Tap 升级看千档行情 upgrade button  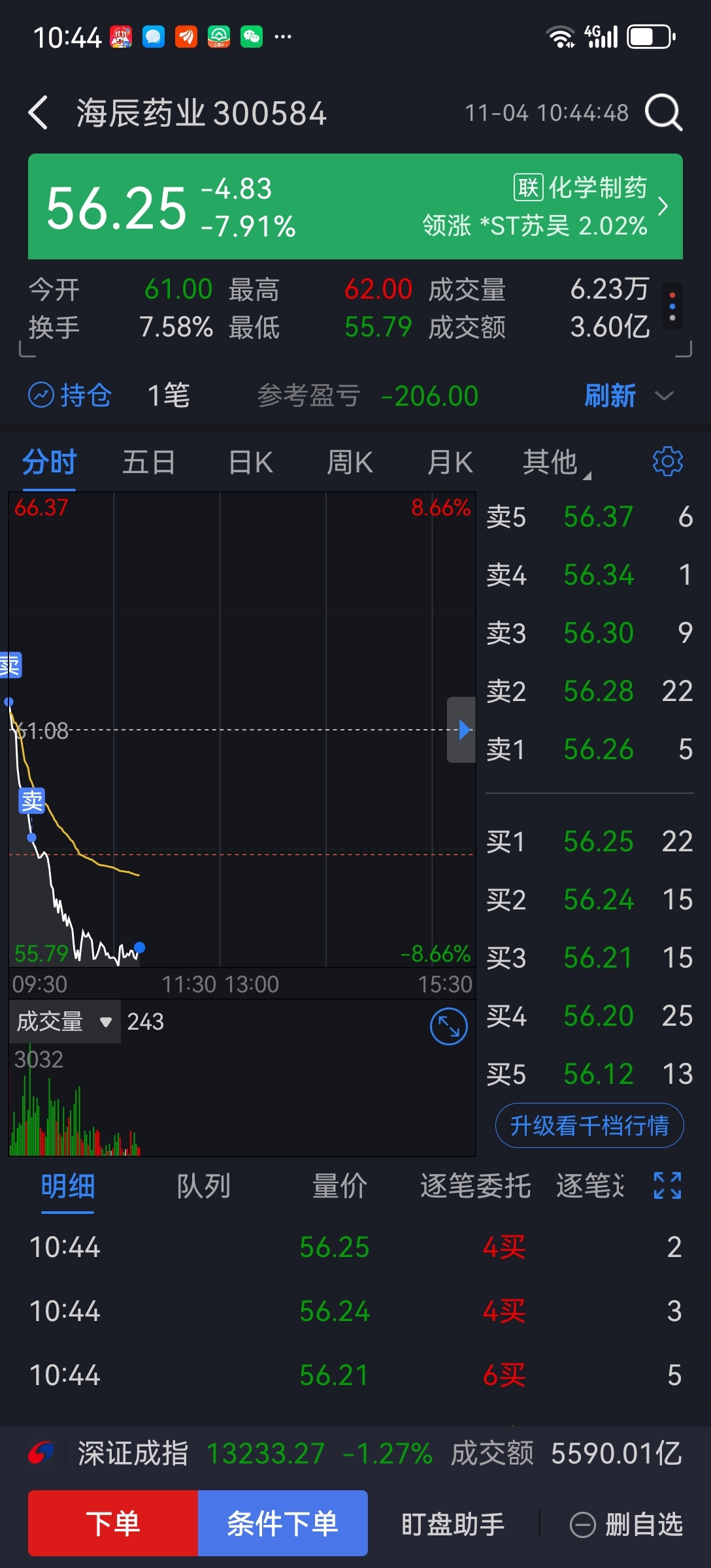tap(589, 1125)
